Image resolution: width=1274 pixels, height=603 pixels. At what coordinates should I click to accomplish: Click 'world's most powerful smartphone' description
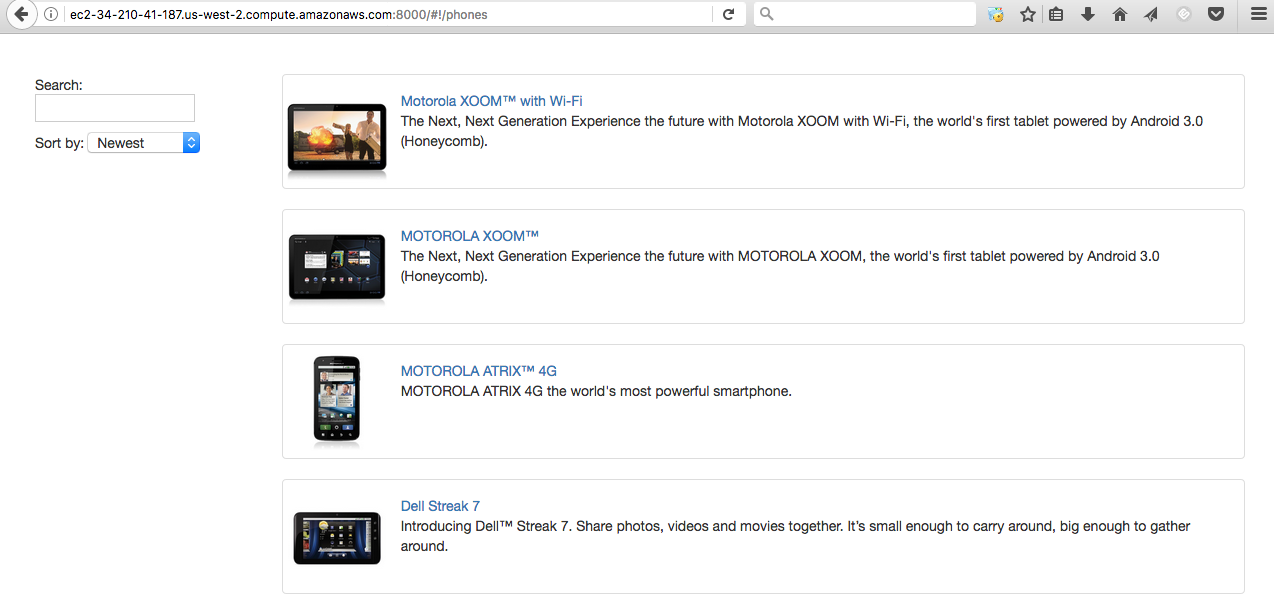pos(596,391)
